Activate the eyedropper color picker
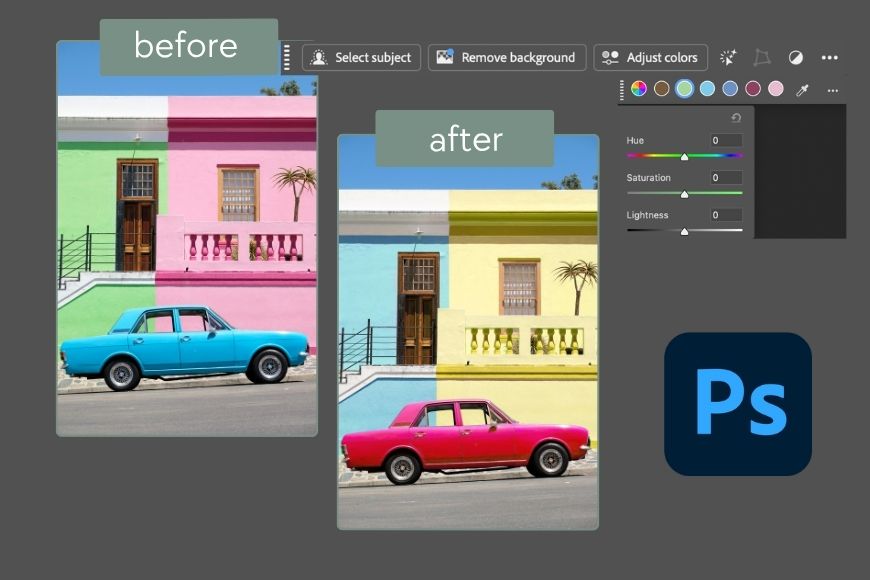 [802, 89]
